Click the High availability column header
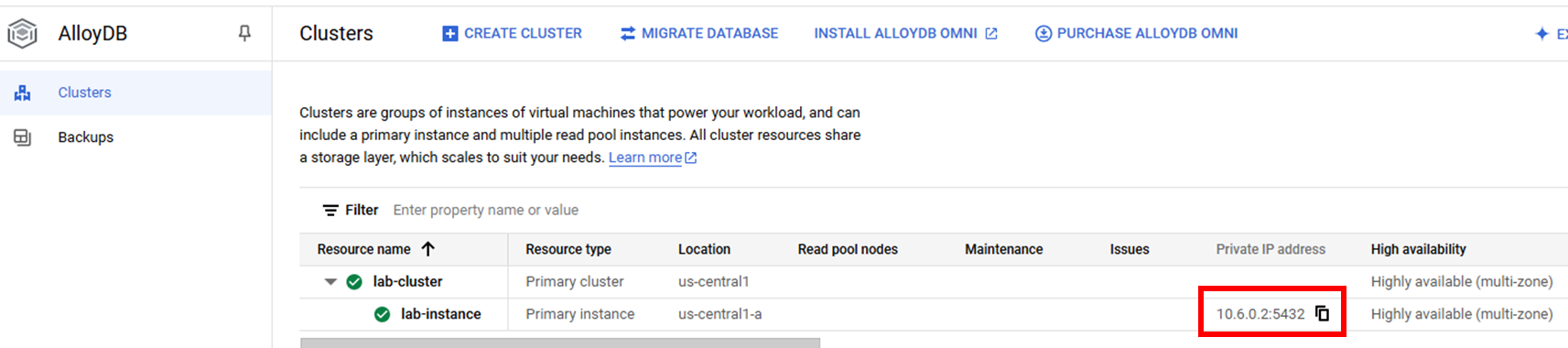Viewport: 1568px width, 348px height. pyautogui.click(x=1418, y=249)
